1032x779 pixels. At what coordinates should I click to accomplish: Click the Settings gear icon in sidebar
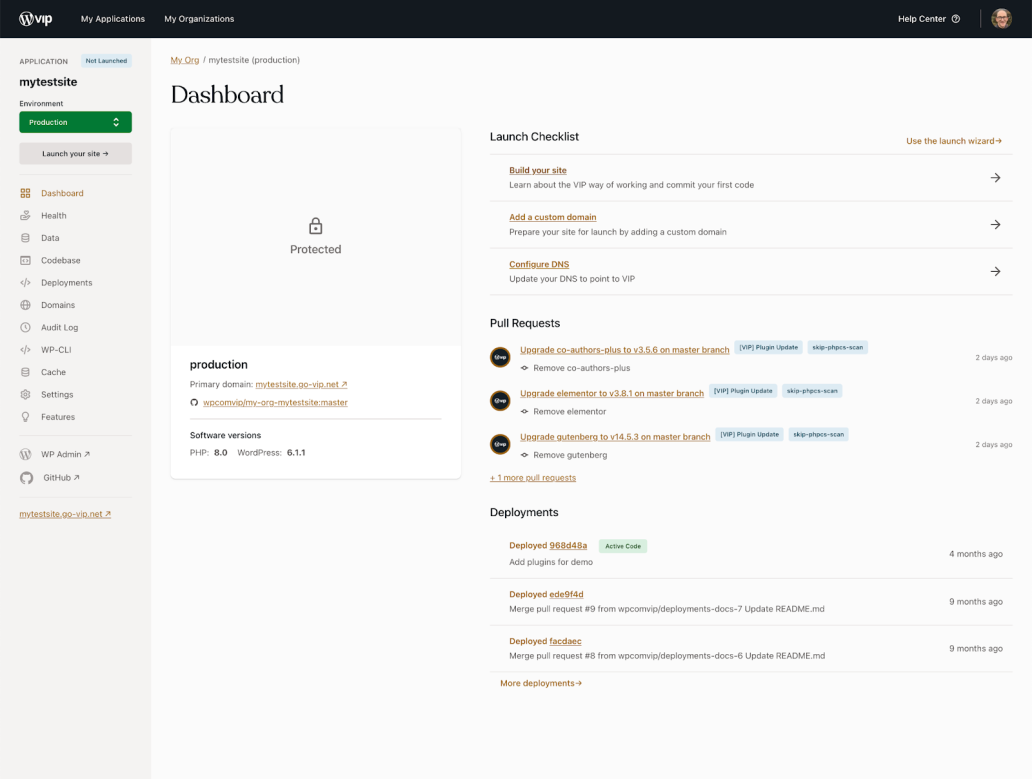tap(25, 394)
